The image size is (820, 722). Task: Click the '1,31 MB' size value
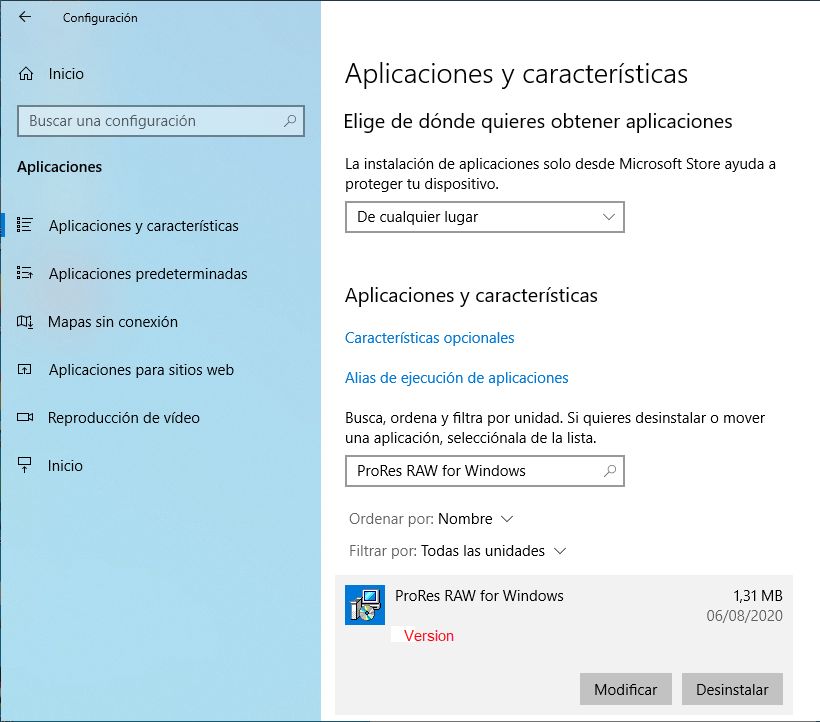tap(758, 595)
